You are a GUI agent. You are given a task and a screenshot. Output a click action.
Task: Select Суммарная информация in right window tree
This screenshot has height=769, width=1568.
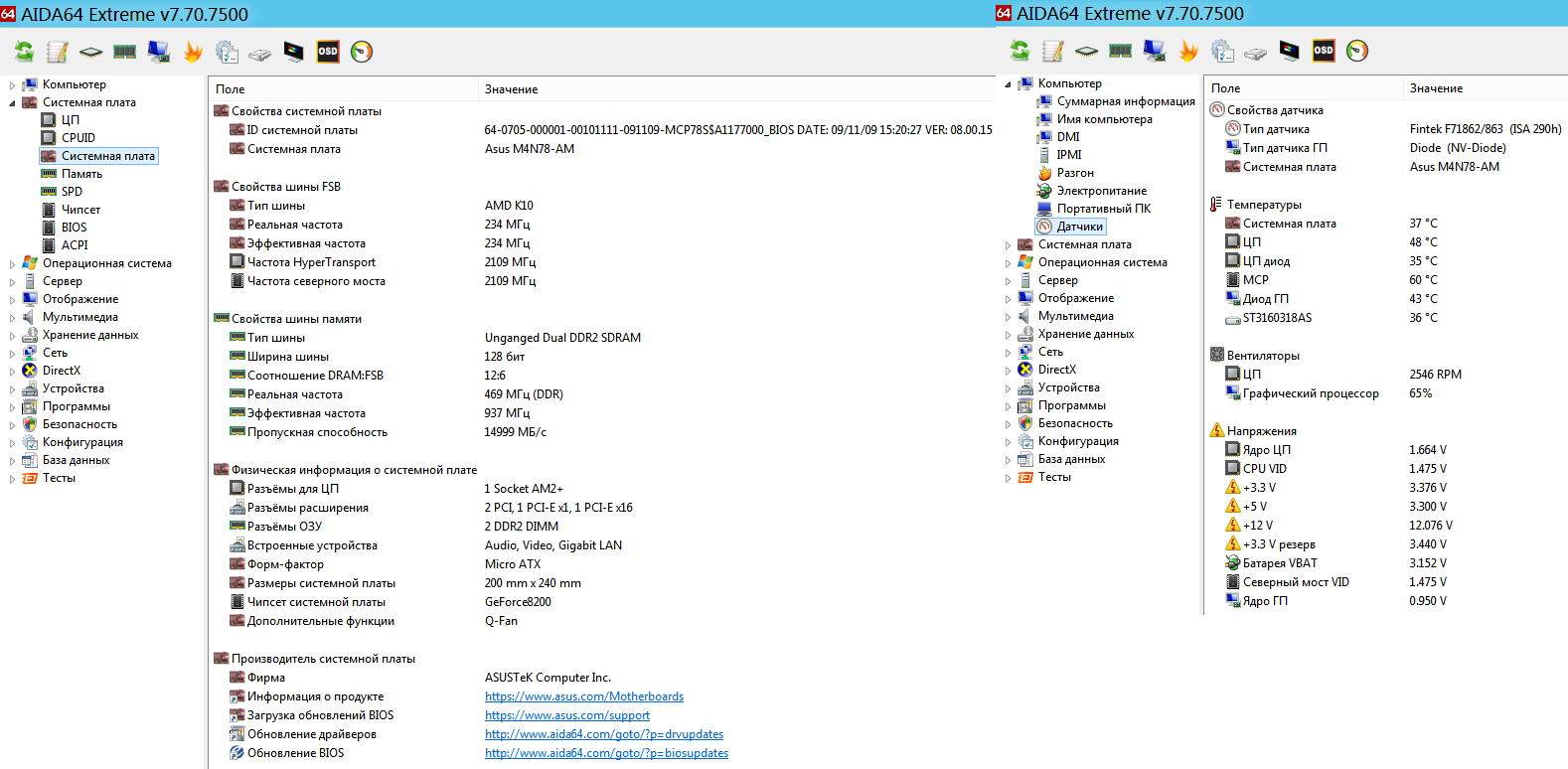tap(1126, 101)
